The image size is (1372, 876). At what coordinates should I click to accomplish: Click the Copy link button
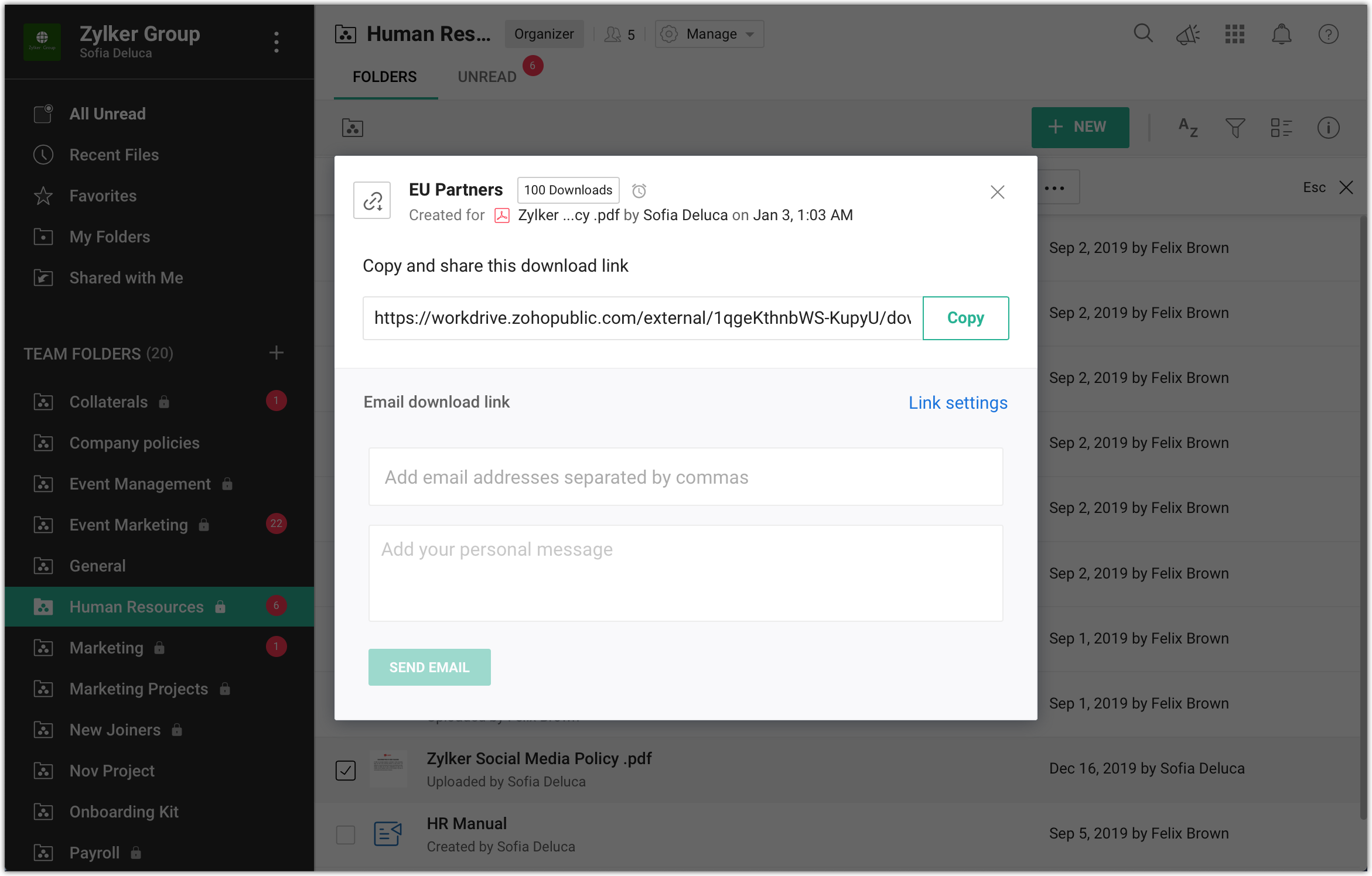pos(965,318)
